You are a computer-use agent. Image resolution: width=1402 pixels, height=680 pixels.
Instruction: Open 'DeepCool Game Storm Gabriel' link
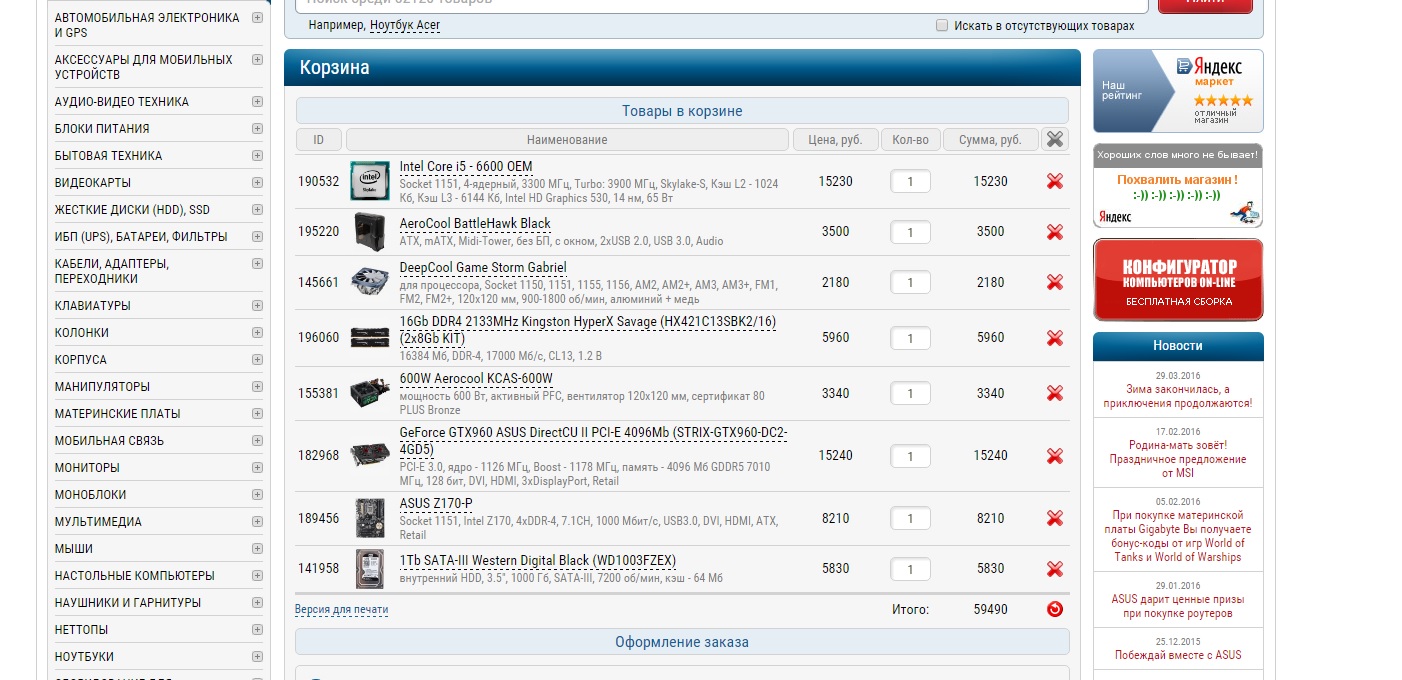483,268
